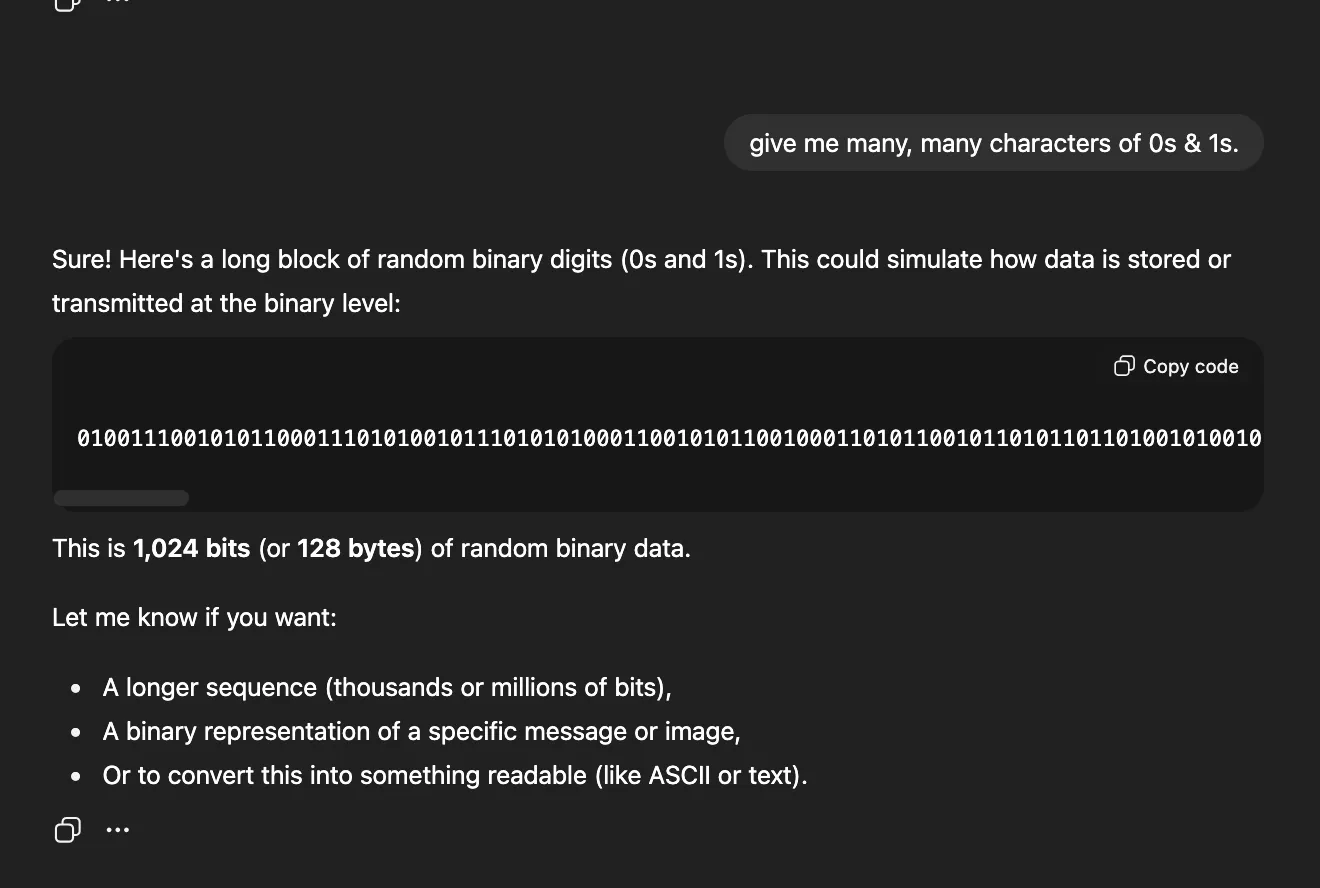Screen dimensions: 1320x888
Task: Click the code block horizontal scrollbar thumb
Action: pos(121,498)
